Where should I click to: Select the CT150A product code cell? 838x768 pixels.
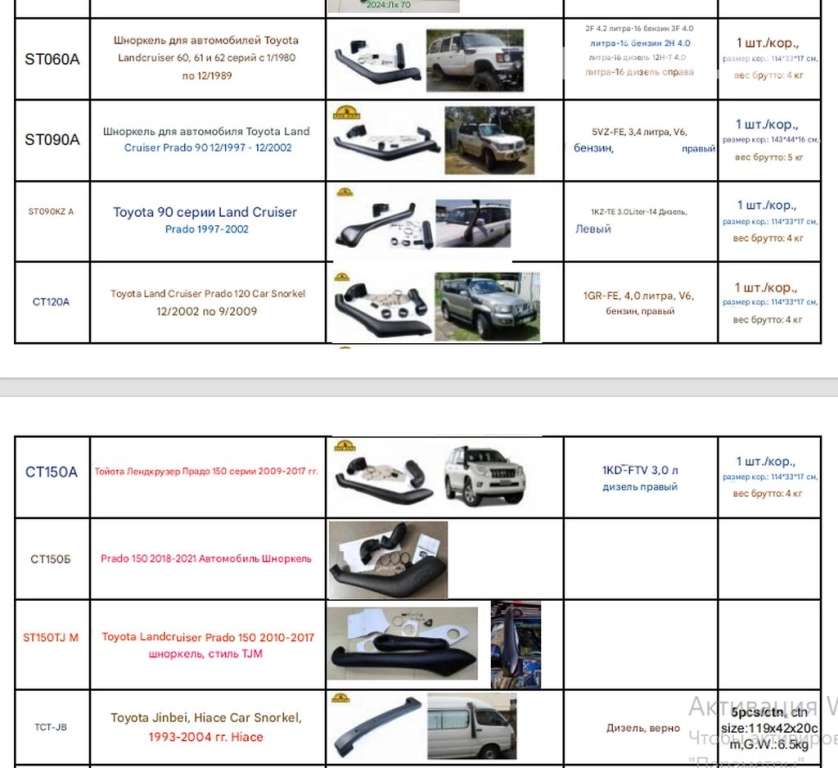52,472
